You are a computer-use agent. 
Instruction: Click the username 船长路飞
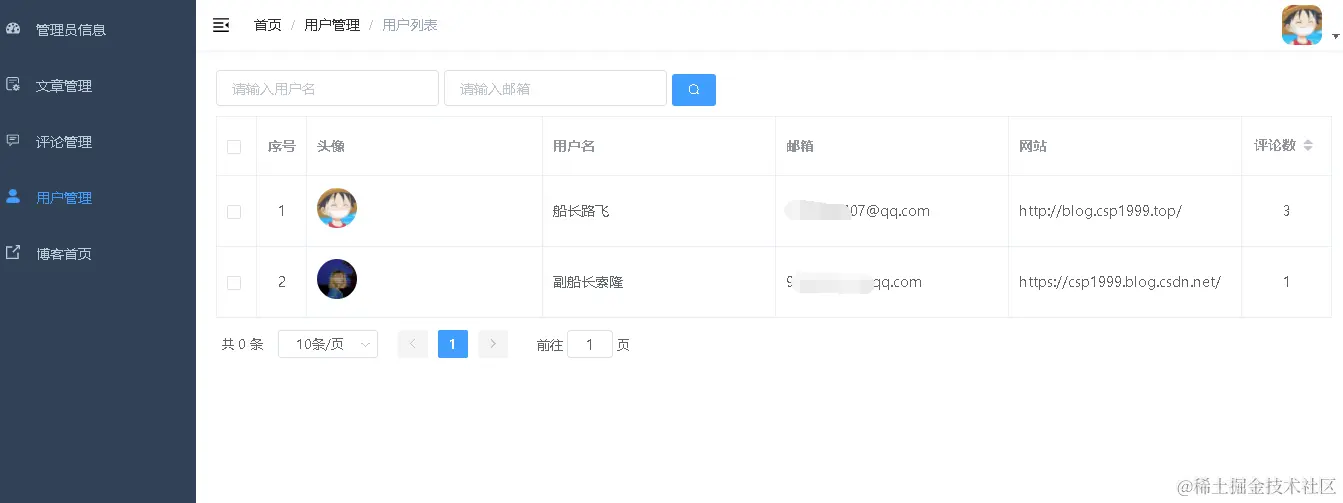click(x=581, y=211)
